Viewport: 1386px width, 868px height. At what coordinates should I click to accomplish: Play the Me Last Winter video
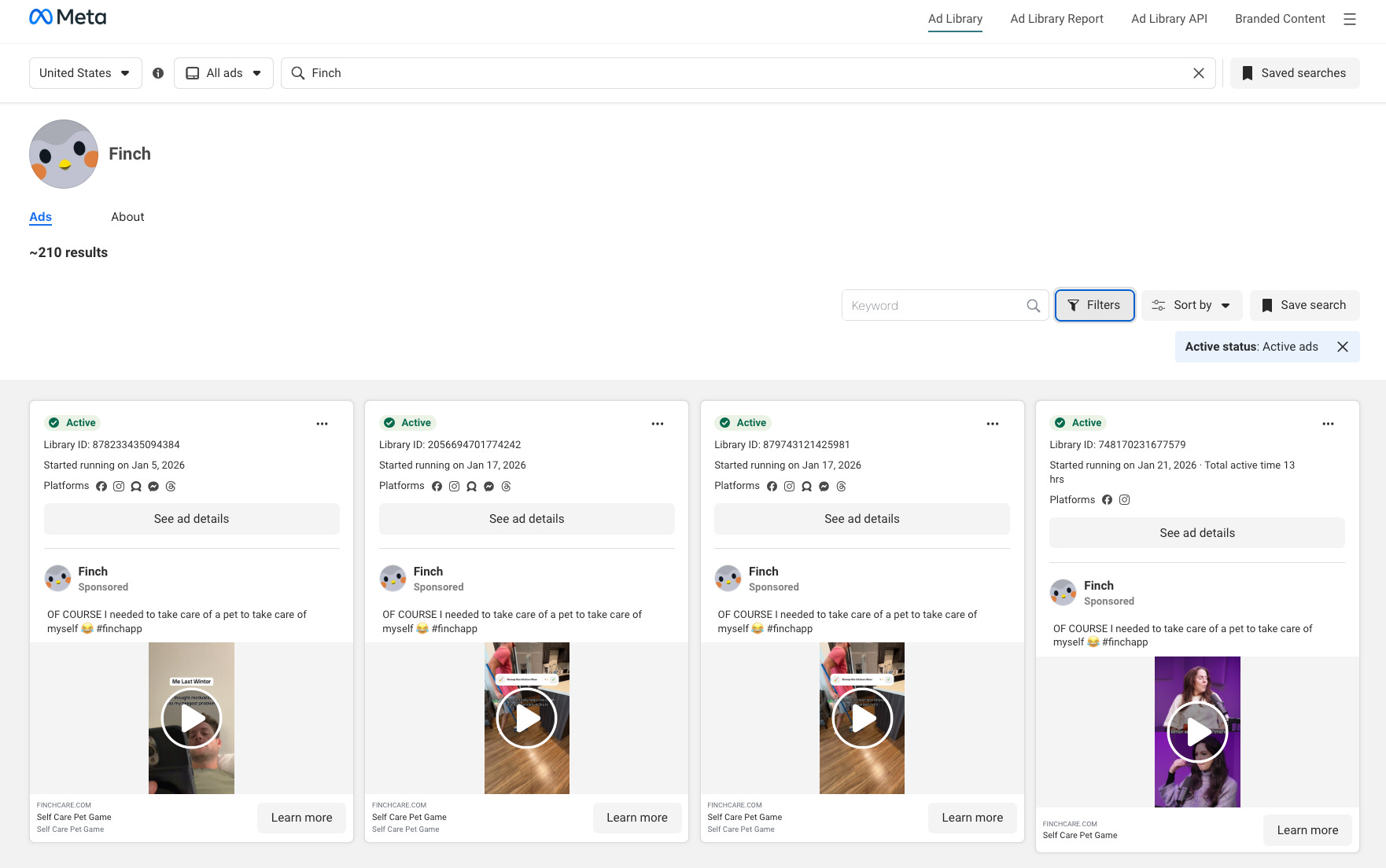click(192, 718)
